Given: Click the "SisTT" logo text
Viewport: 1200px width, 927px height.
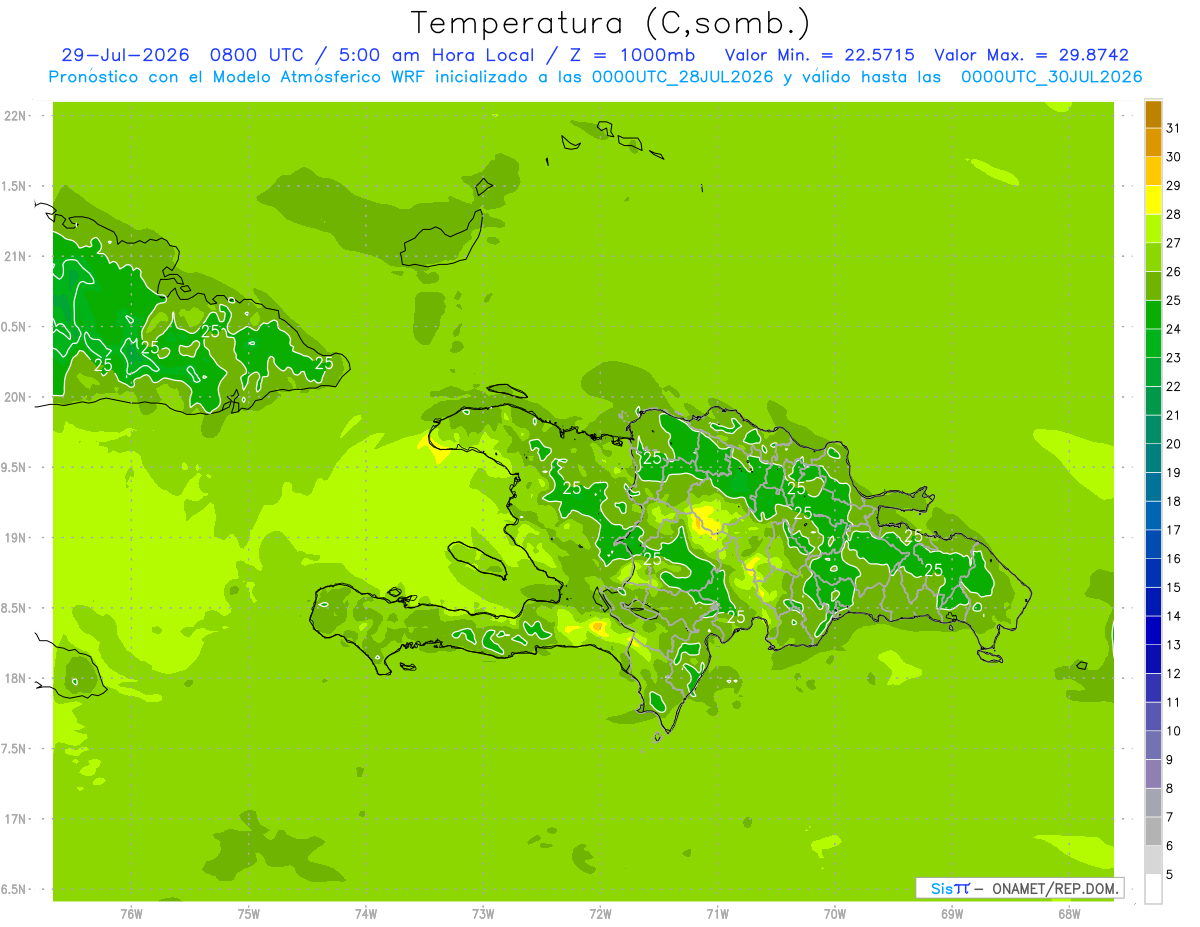Looking at the screenshot, I should (x=950, y=888).
